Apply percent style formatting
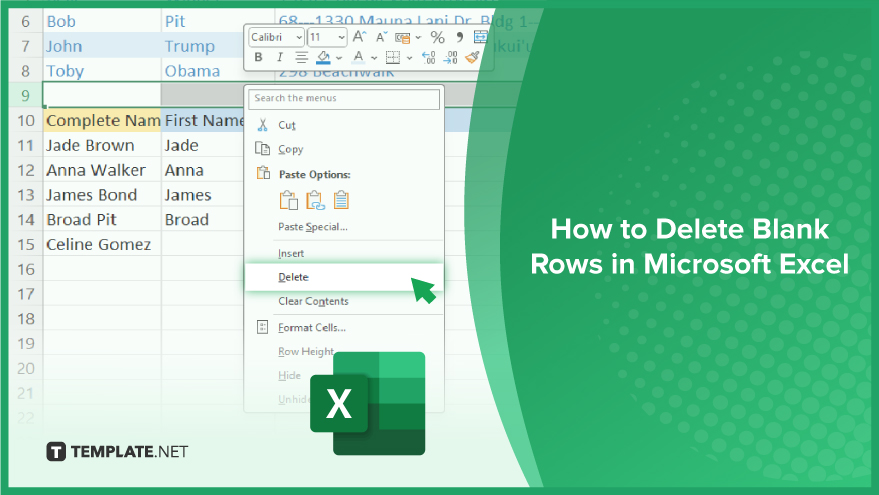Viewport: 879px width, 495px height. (x=437, y=38)
